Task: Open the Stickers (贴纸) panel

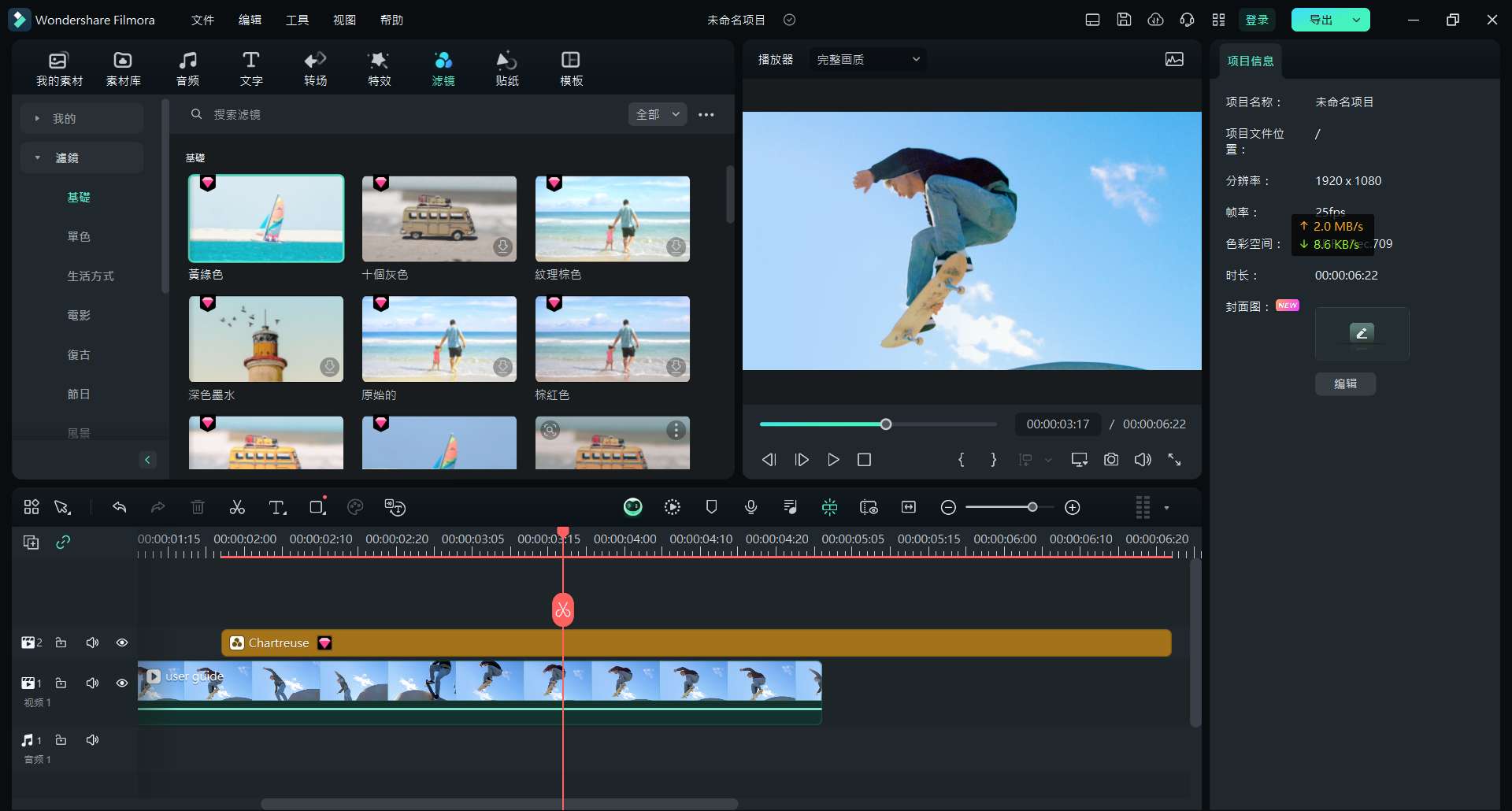Action: pos(507,69)
